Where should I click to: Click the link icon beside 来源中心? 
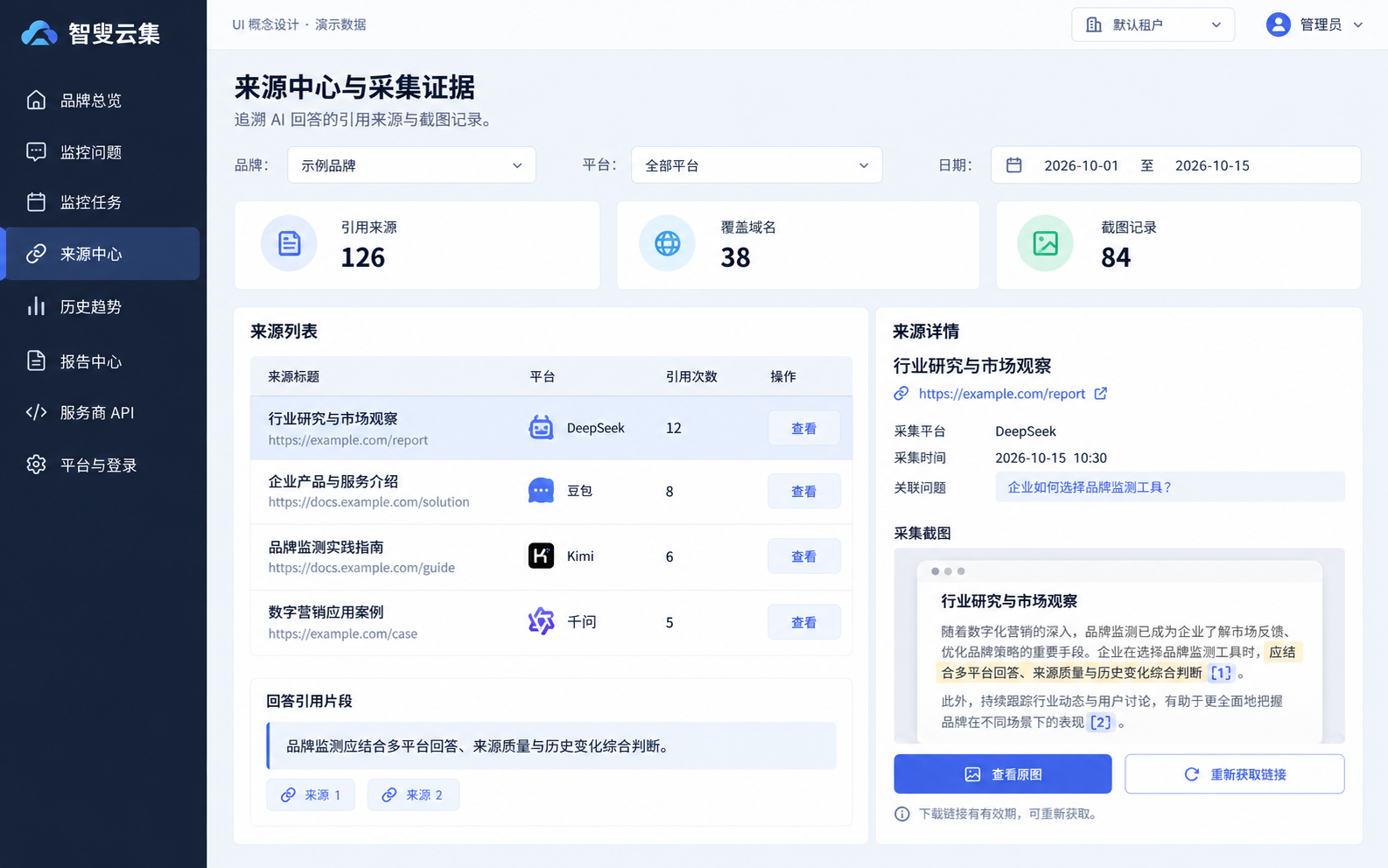pyautogui.click(x=36, y=254)
